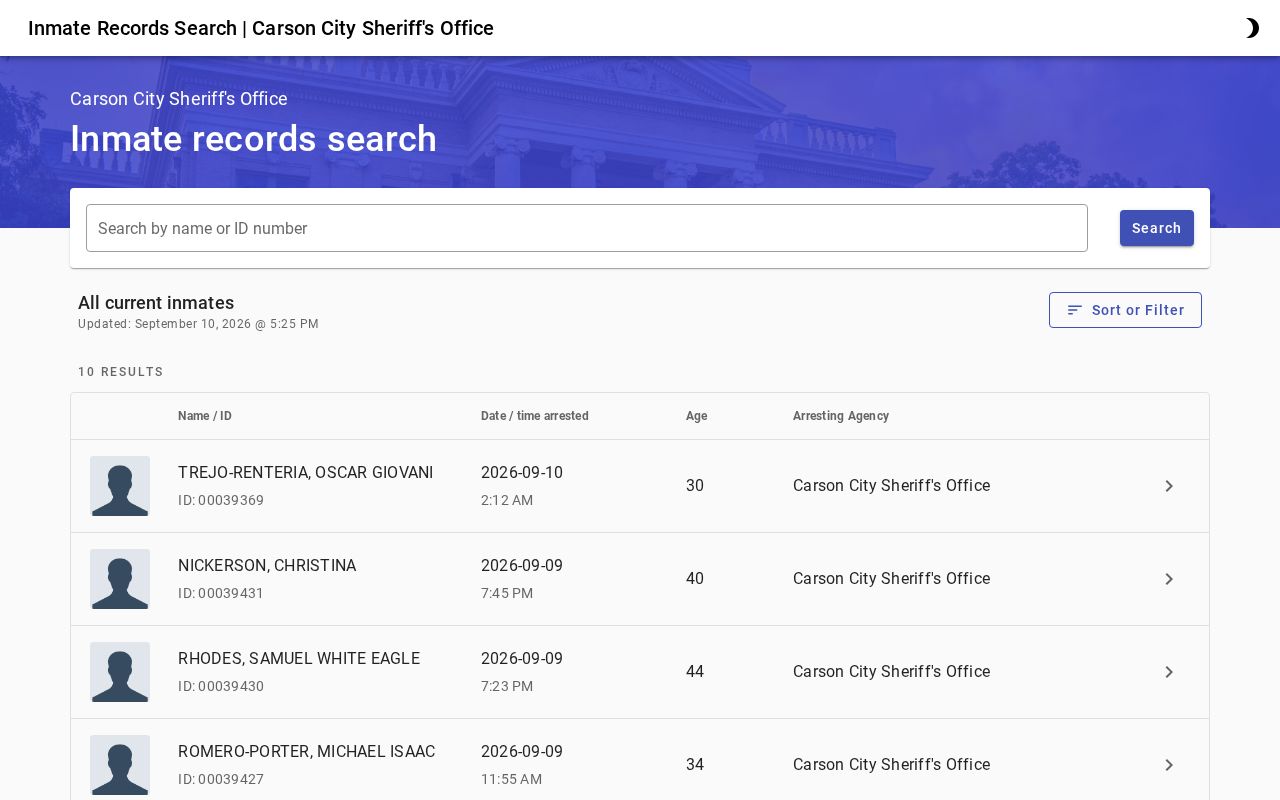Select the name TREJO-RENTERIA, OSCAR GIOVANI
This screenshot has width=1280, height=800.
[306, 473]
